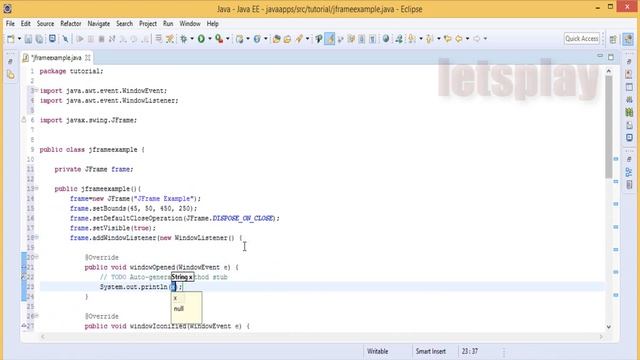Image resolution: width=640 pixels, height=360 pixels.
Task: Toggle the highlighted Mark Occurrences icon
Action: coord(329,39)
